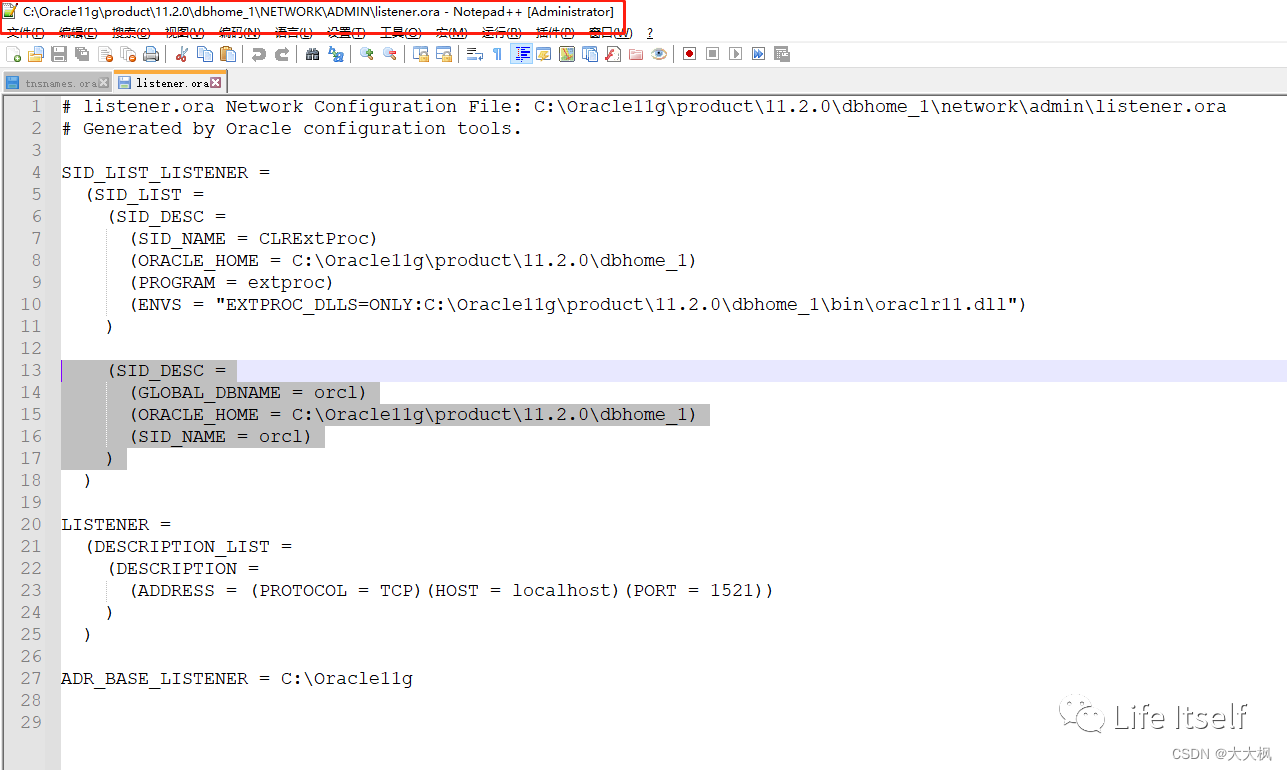Zoom out with the magnifier minus icon
The height and width of the screenshot is (770, 1287).
[390, 54]
